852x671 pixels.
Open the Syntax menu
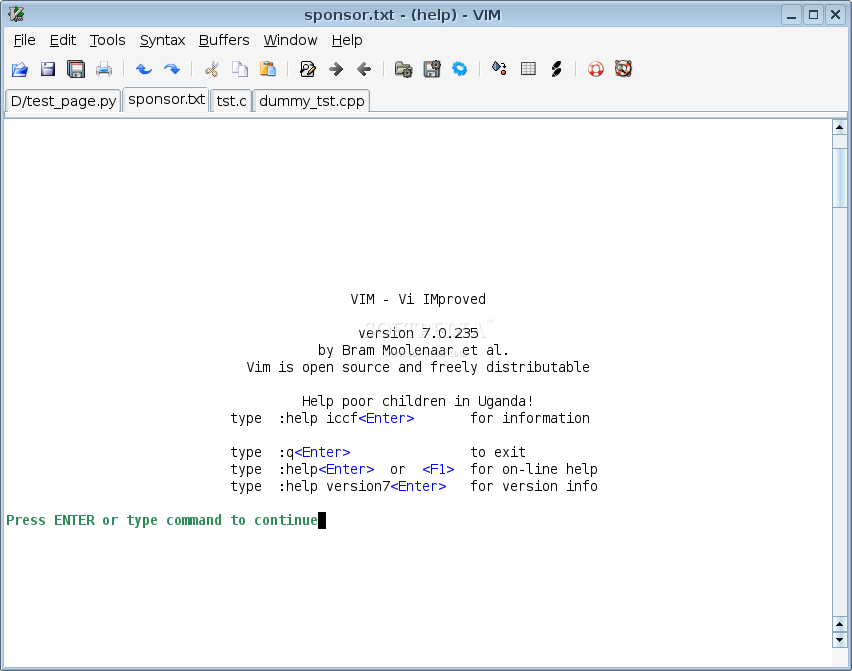(162, 40)
